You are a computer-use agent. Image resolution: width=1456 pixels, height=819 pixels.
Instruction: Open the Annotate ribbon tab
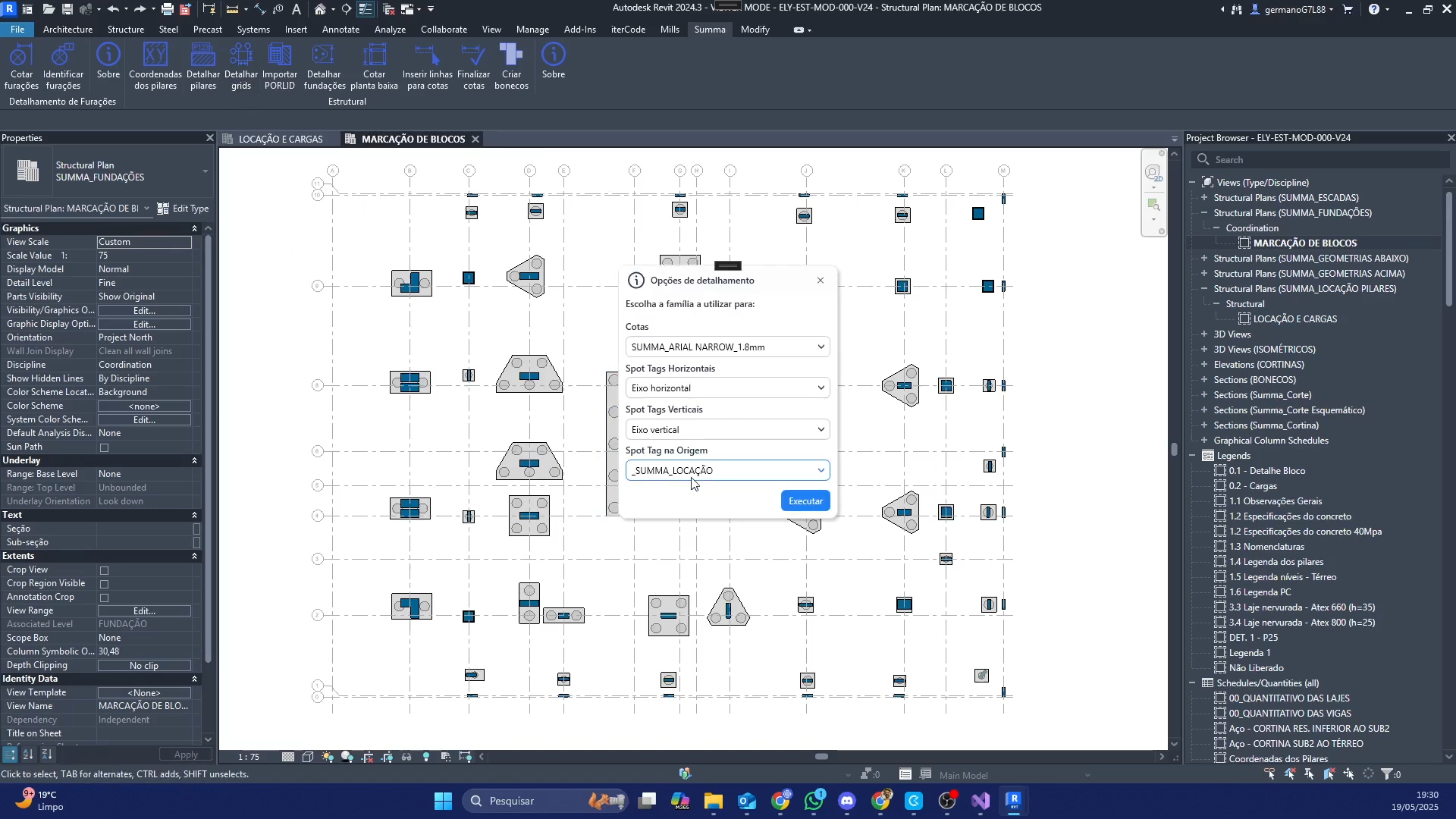click(340, 30)
